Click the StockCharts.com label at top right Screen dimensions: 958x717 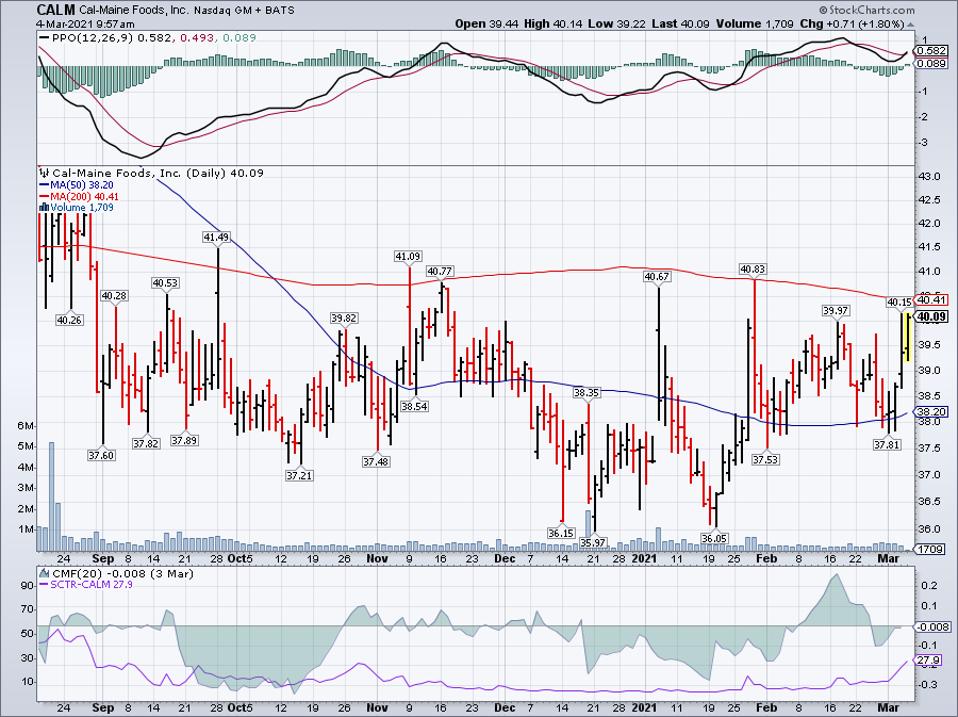point(867,10)
